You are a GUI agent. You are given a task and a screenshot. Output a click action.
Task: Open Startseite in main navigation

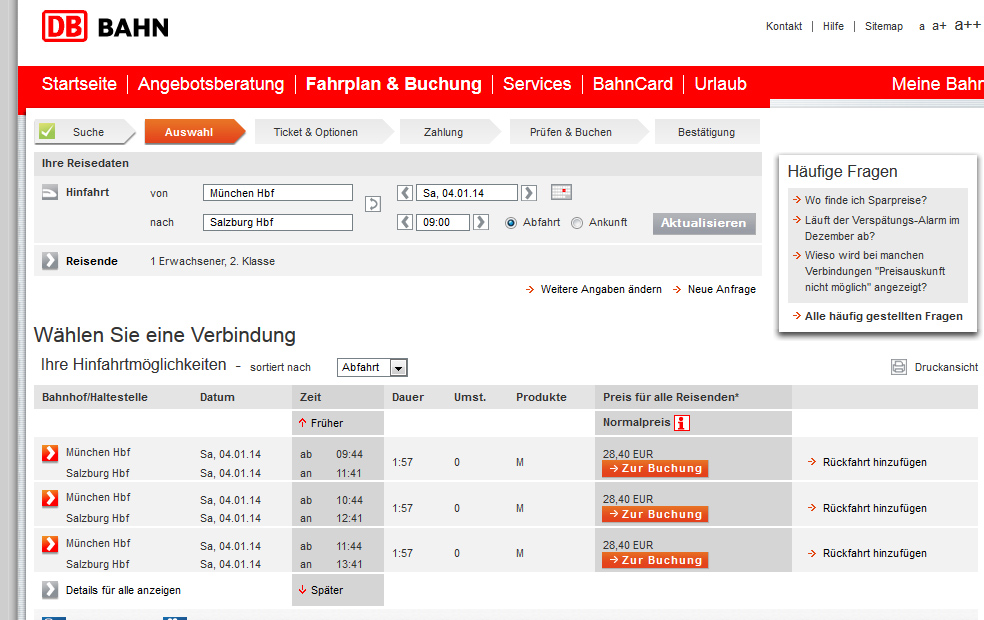[x=79, y=84]
